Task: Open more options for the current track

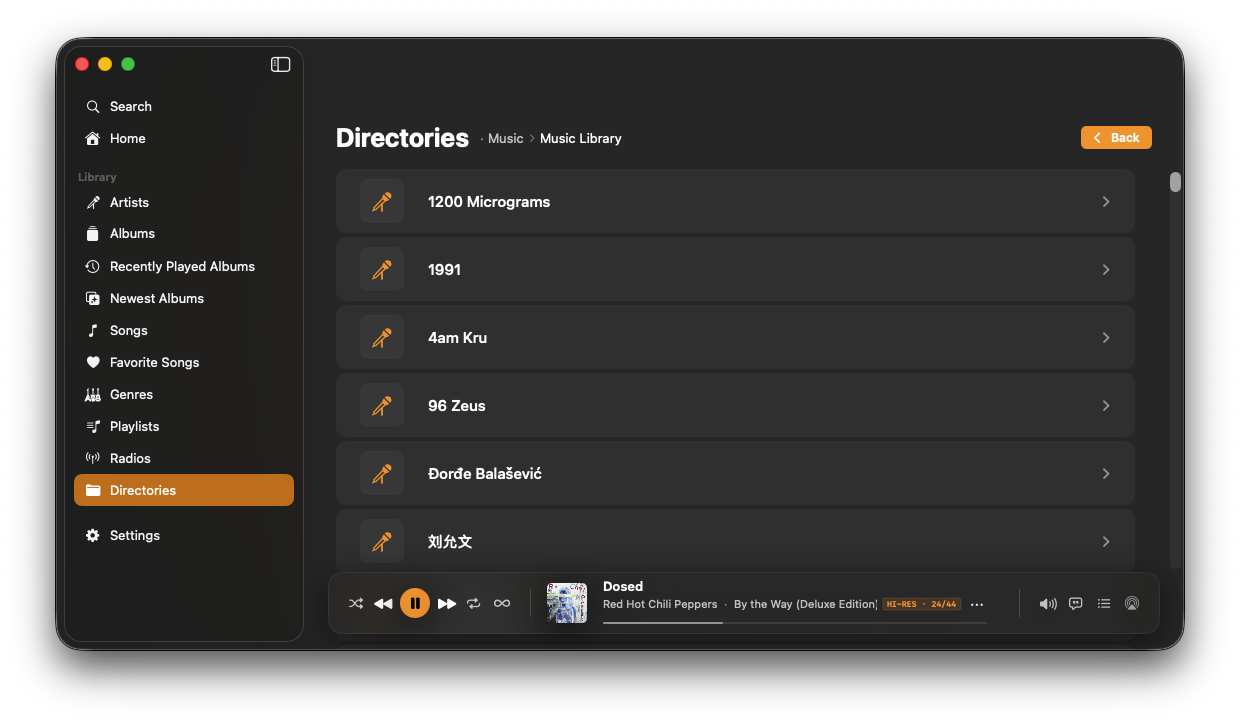Action: tap(977, 603)
